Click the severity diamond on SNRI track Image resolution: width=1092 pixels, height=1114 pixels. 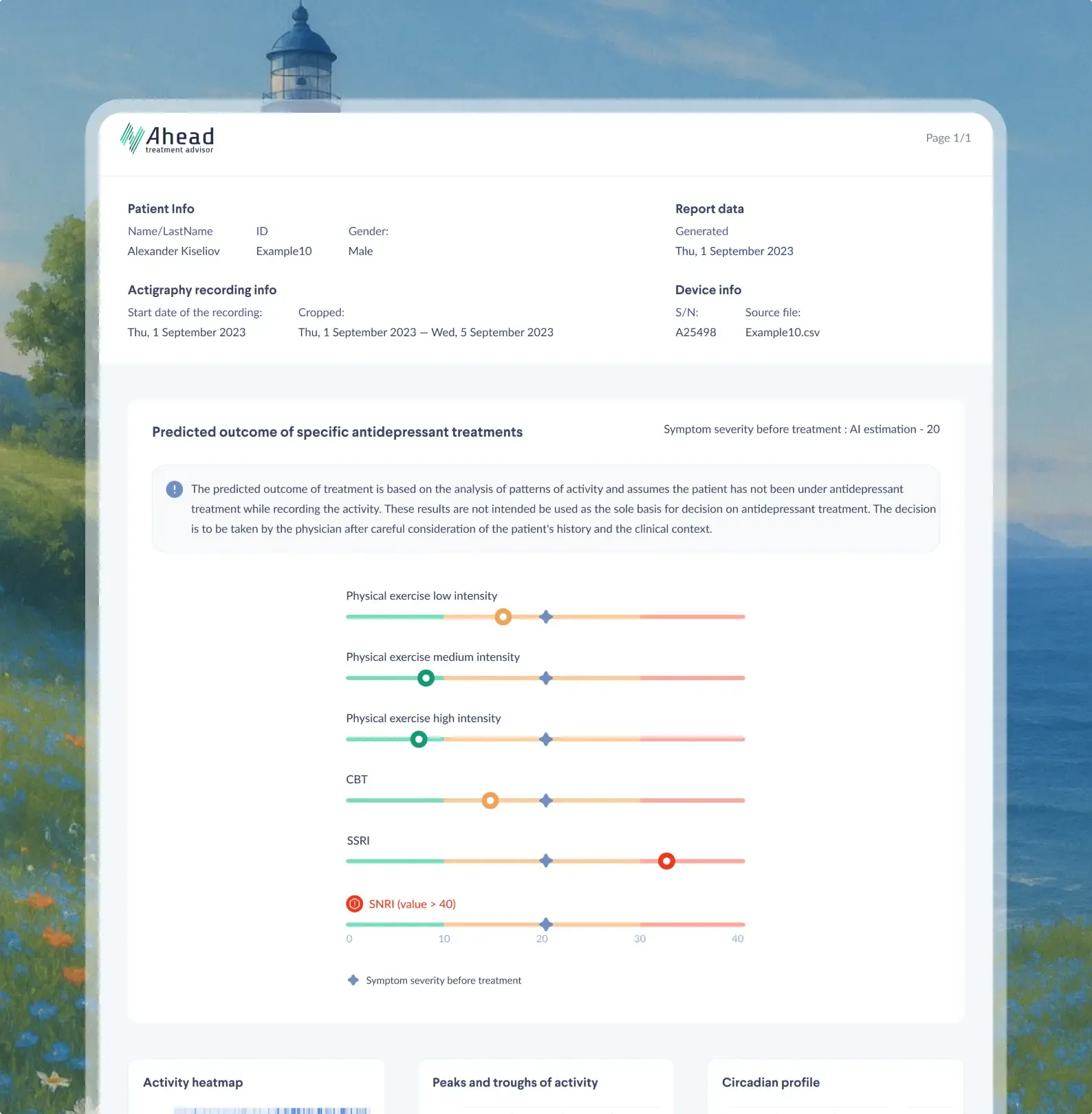(546, 924)
